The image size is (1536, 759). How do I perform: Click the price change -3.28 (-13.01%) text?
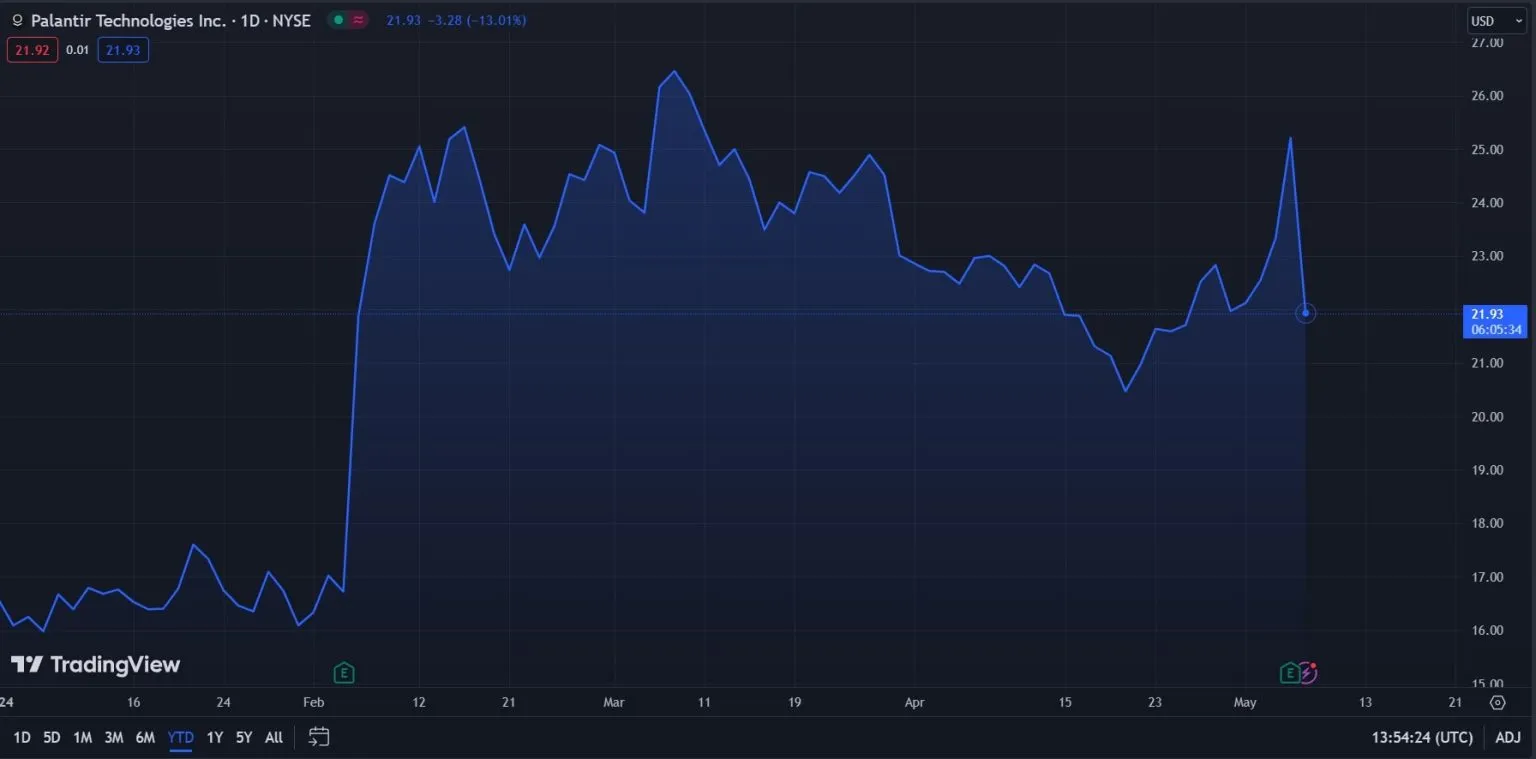click(478, 20)
